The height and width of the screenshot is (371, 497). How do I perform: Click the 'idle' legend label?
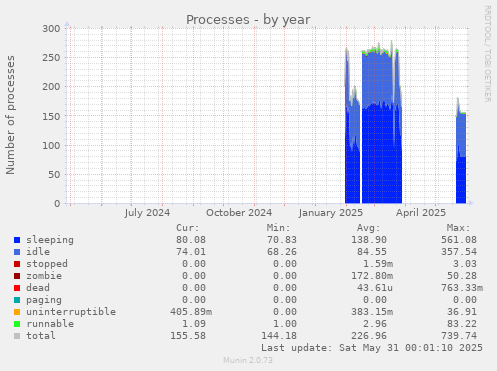point(38,252)
